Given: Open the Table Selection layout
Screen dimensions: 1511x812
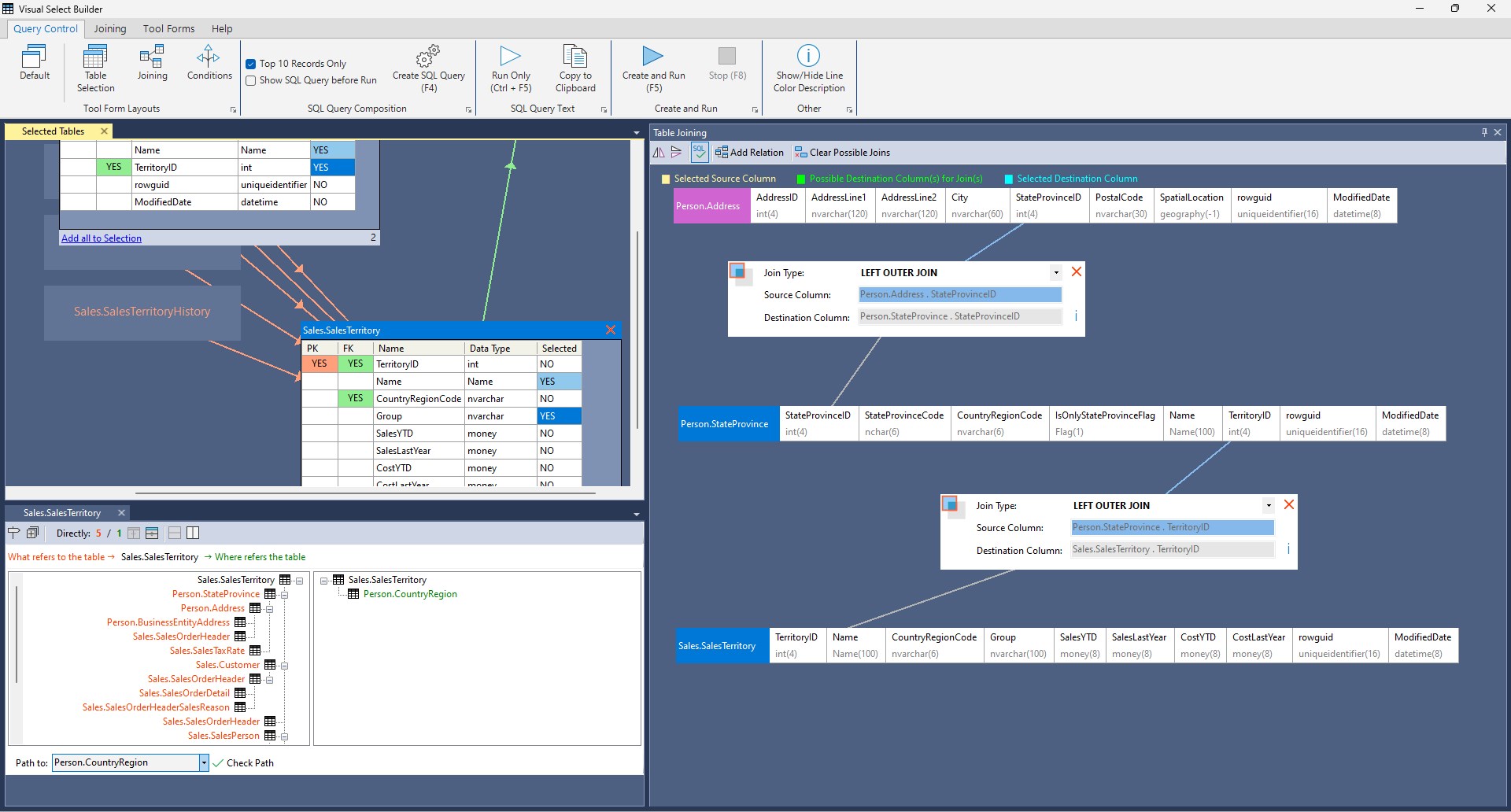Looking at the screenshot, I should coord(95,68).
